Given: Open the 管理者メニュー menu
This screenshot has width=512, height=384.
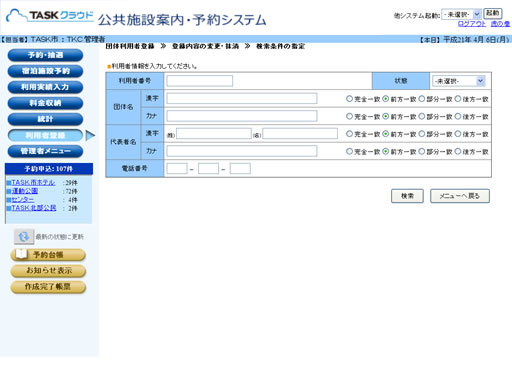Looking at the screenshot, I should 45,151.
